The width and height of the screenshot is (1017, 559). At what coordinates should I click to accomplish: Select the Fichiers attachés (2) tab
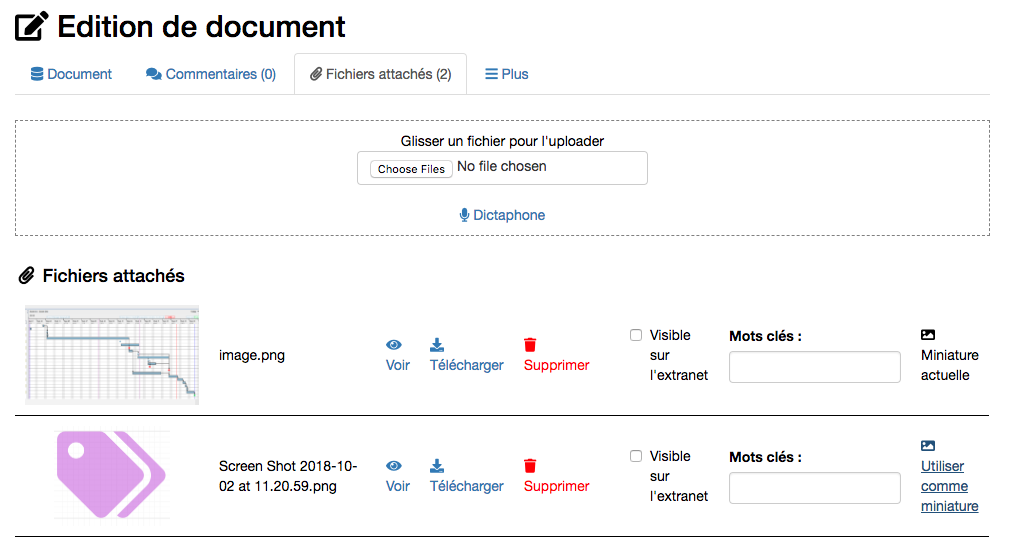pos(380,74)
